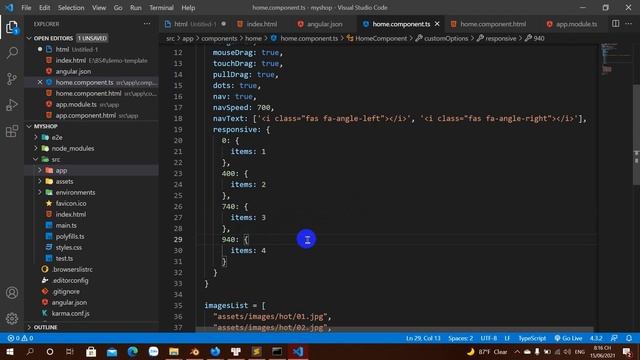Click customOptions in the breadcrumb

pos(446,38)
